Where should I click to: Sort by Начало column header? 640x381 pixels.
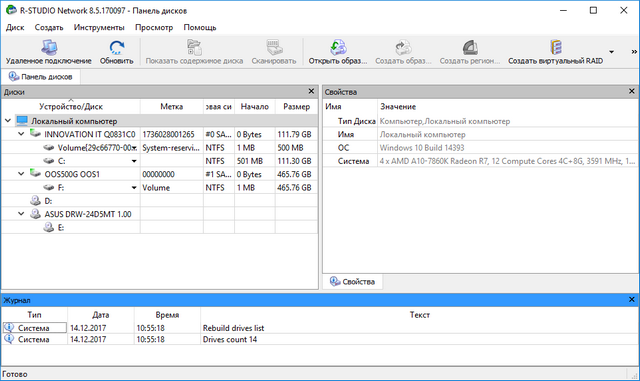tap(255, 107)
